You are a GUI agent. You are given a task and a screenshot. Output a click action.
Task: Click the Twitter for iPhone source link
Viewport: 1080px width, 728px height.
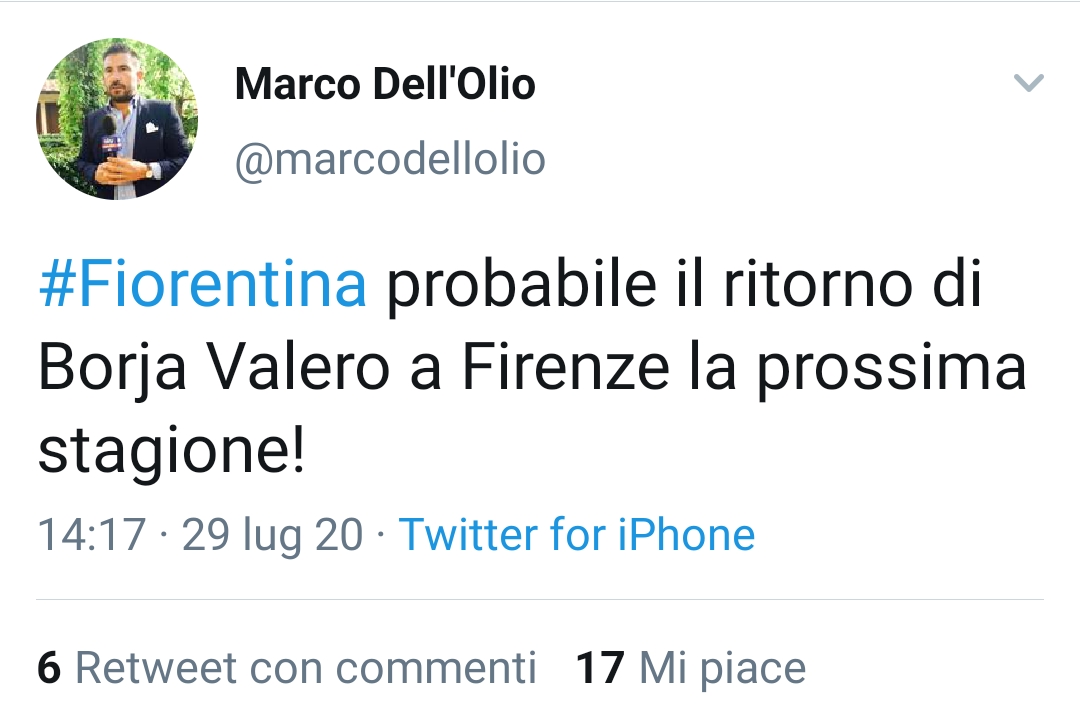(577, 534)
